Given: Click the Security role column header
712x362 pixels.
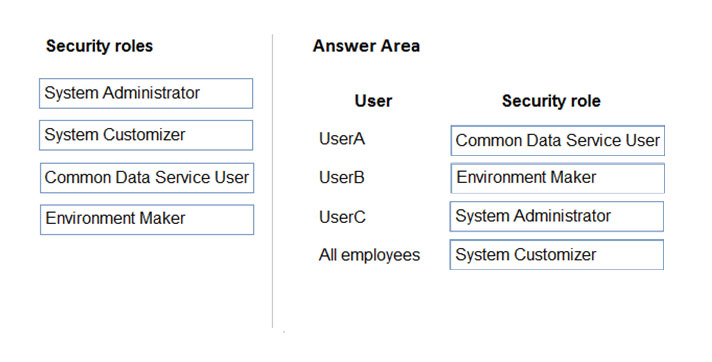Looking at the screenshot, I should [551, 101].
